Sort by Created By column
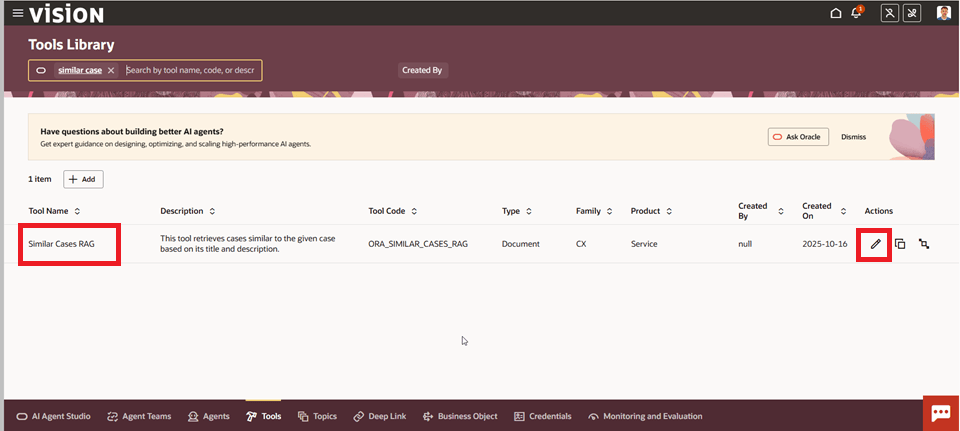The image size is (960, 431). [x=781, y=211]
